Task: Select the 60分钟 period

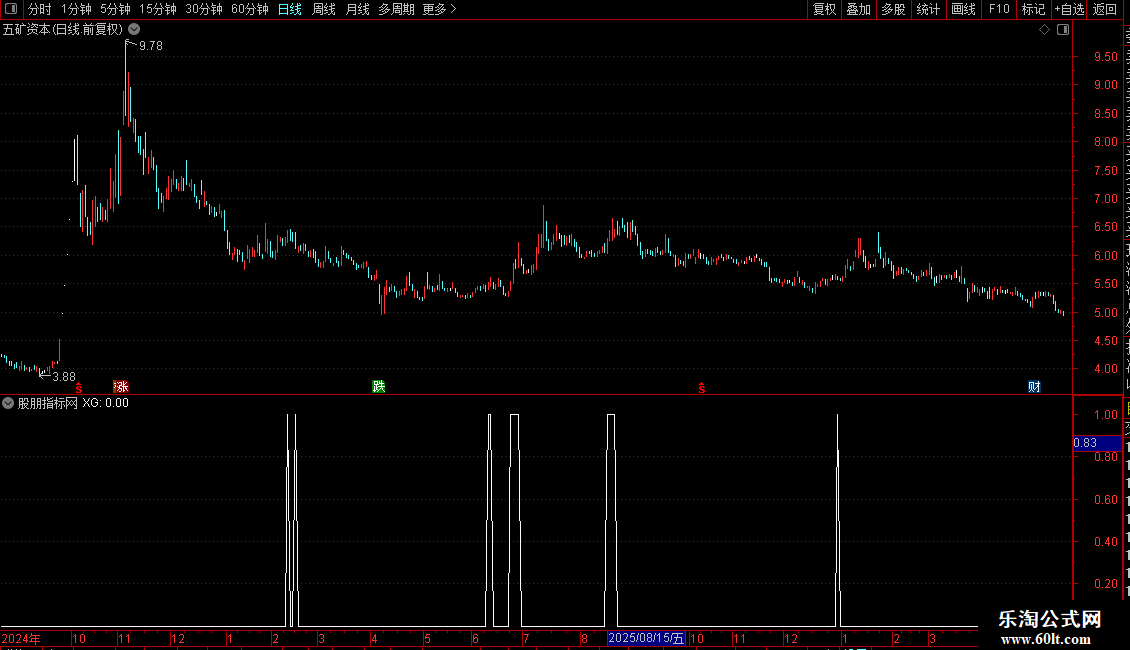Action: (x=250, y=9)
